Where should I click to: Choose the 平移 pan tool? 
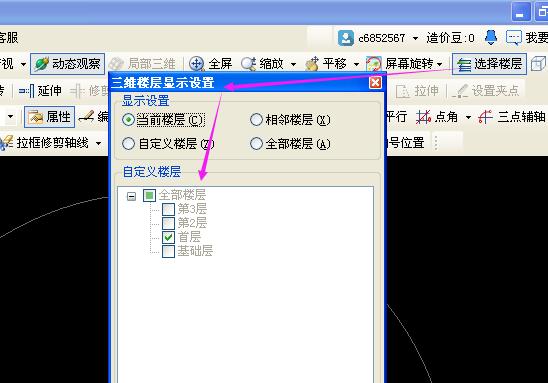tap(326, 64)
